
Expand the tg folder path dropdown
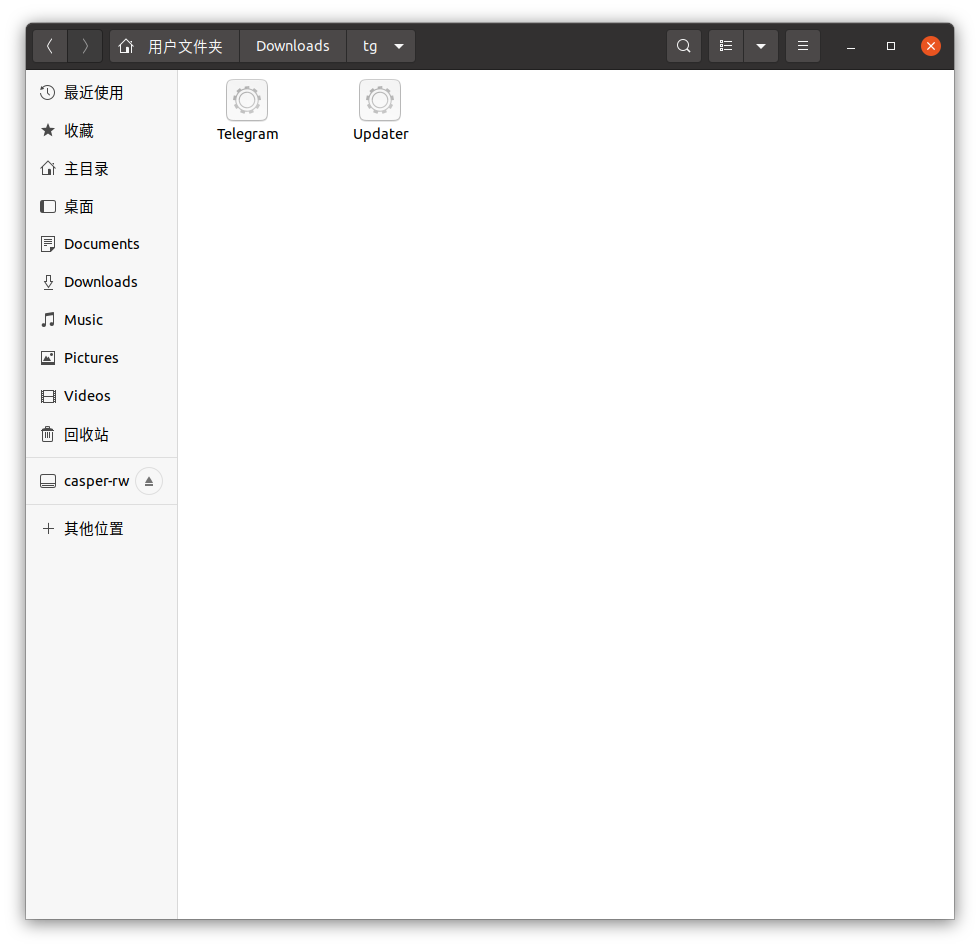[x=399, y=46]
